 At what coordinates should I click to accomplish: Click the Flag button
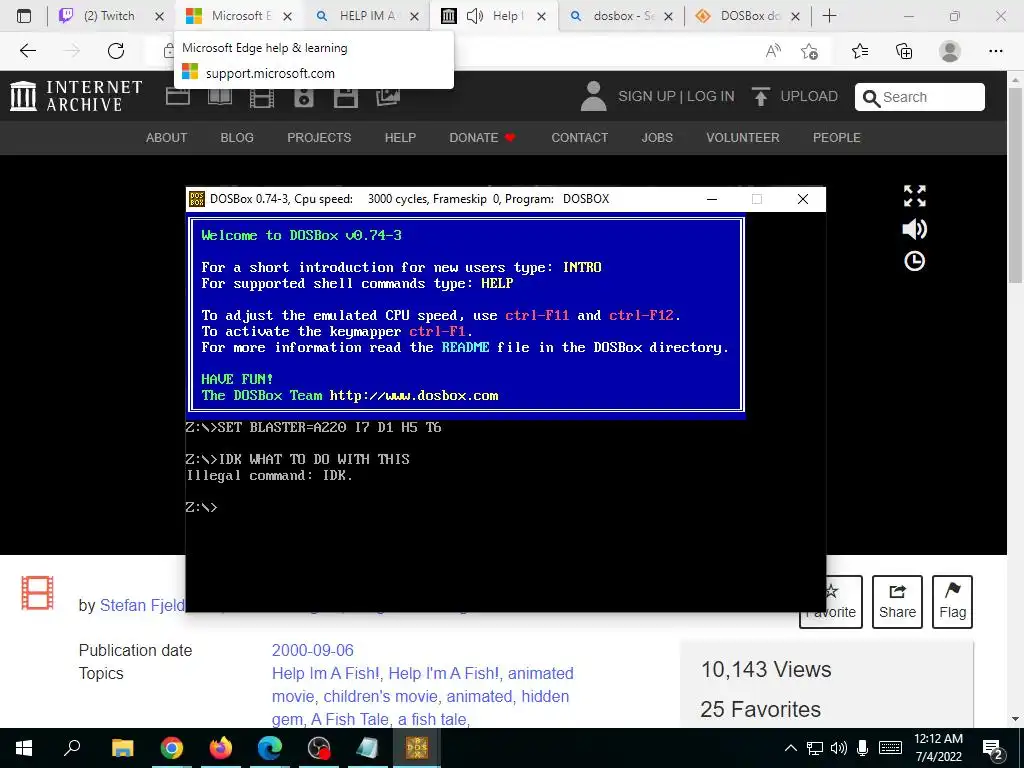point(952,601)
